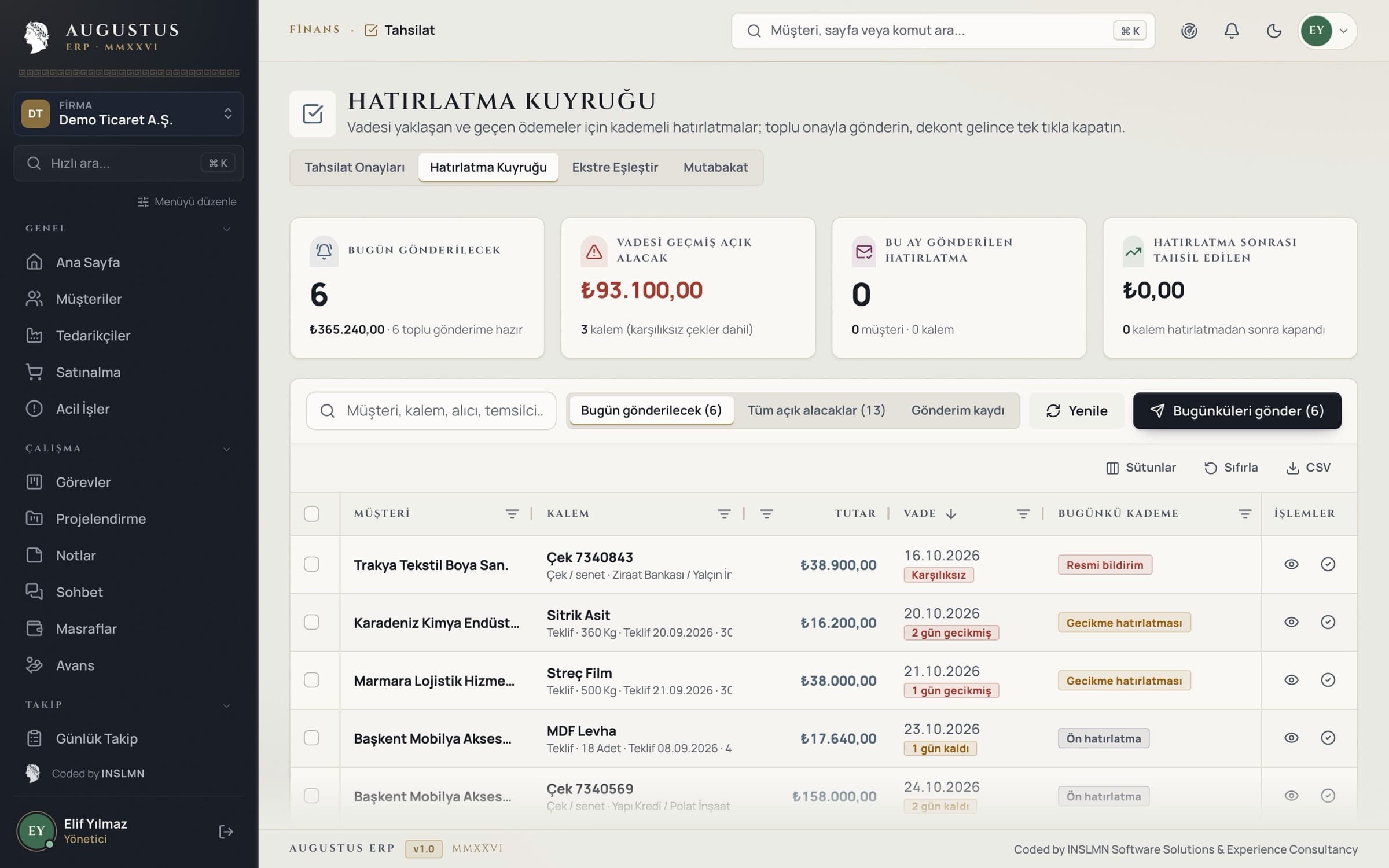
Task: Select the Marmara Lojistik row checkbox
Action: pos(311,680)
